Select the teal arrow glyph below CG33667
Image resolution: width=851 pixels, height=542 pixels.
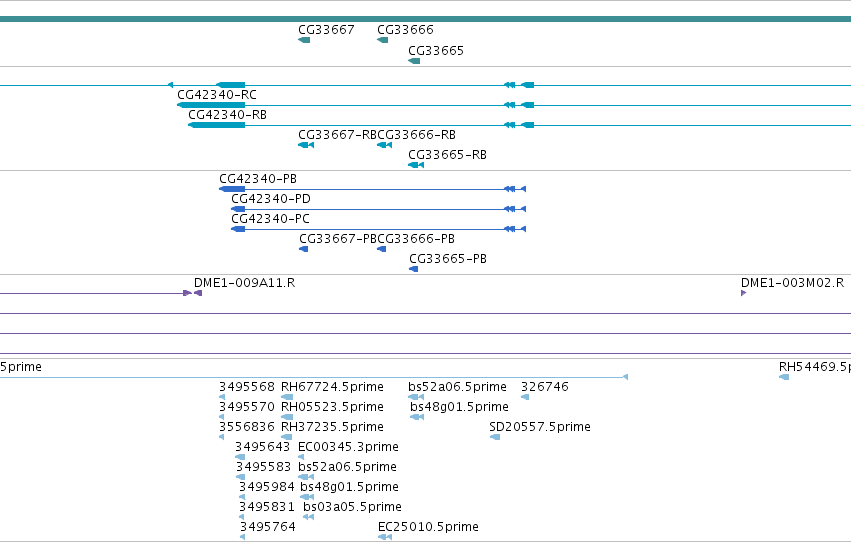[304, 40]
